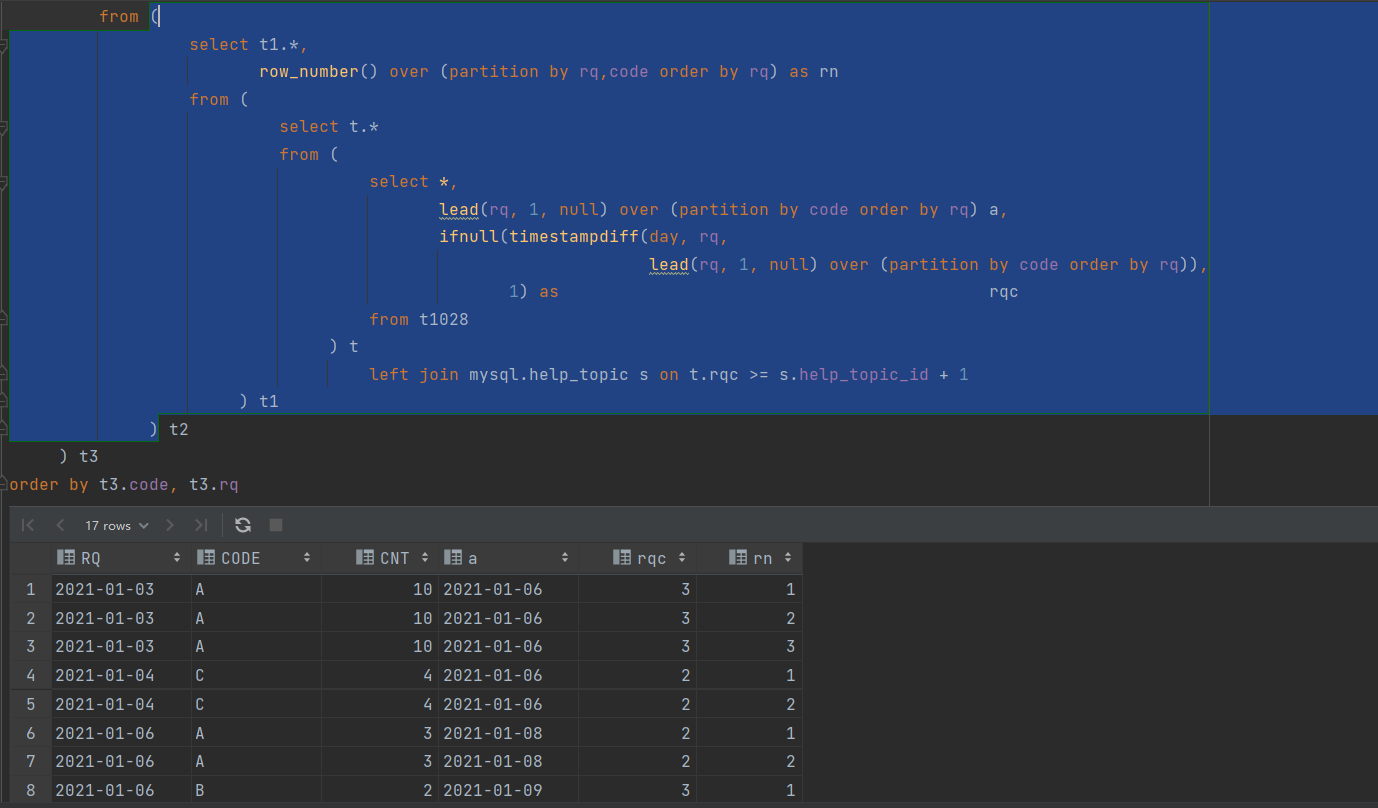The width and height of the screenshot is (1378, 808).
Task: Go to previous page of results
Action: [x=61, y=525]
